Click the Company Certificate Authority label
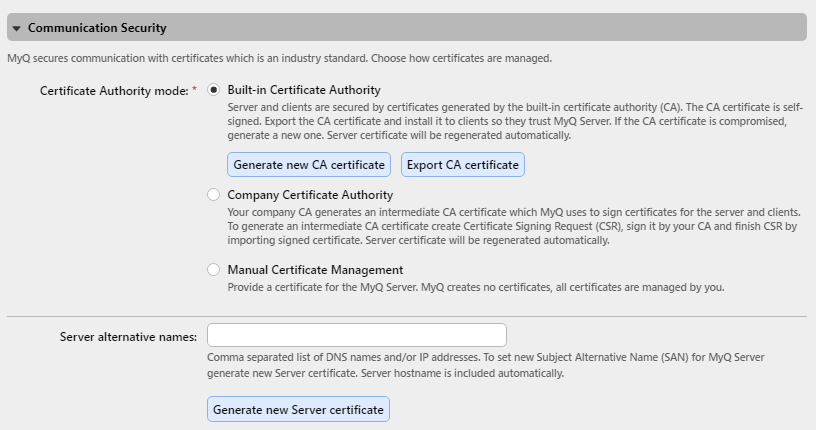Screen dimensions: 816x430 point(310,195)
